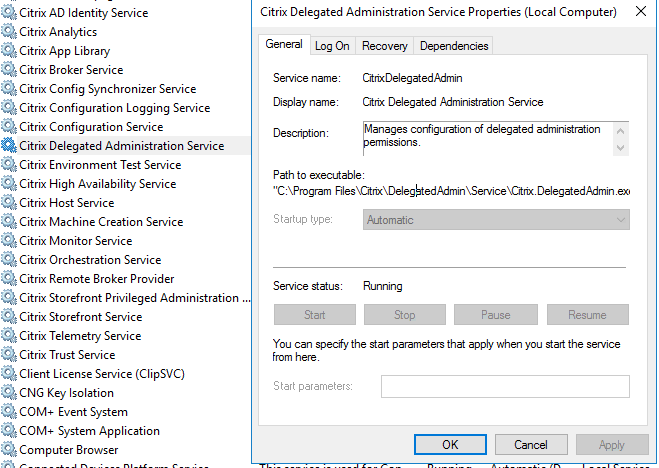Click the Citrix Trust Service gear icon
The width and height of the screenshot is (659, 468).
[9, 355]
